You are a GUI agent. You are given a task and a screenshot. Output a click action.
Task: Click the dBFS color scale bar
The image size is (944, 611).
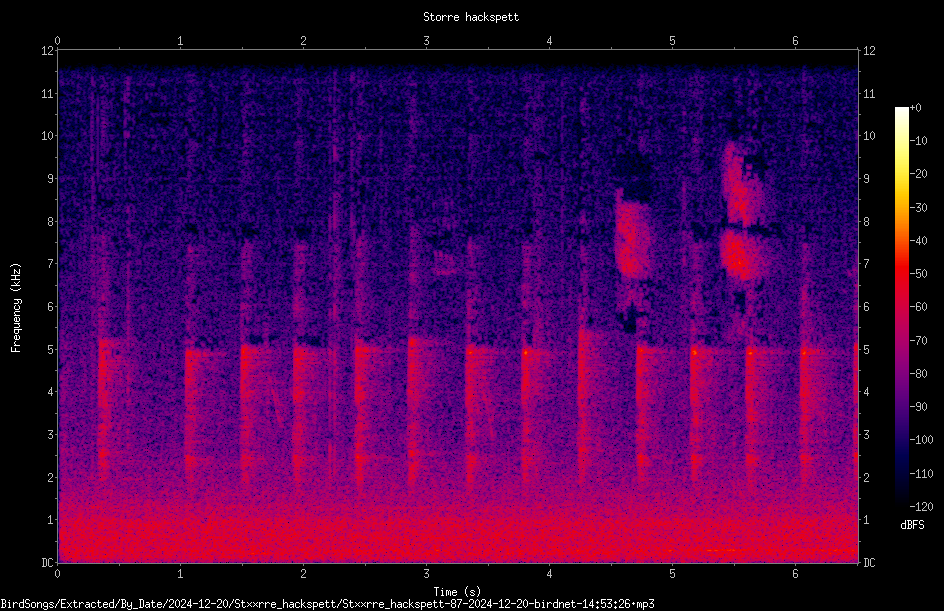[901, 306]
